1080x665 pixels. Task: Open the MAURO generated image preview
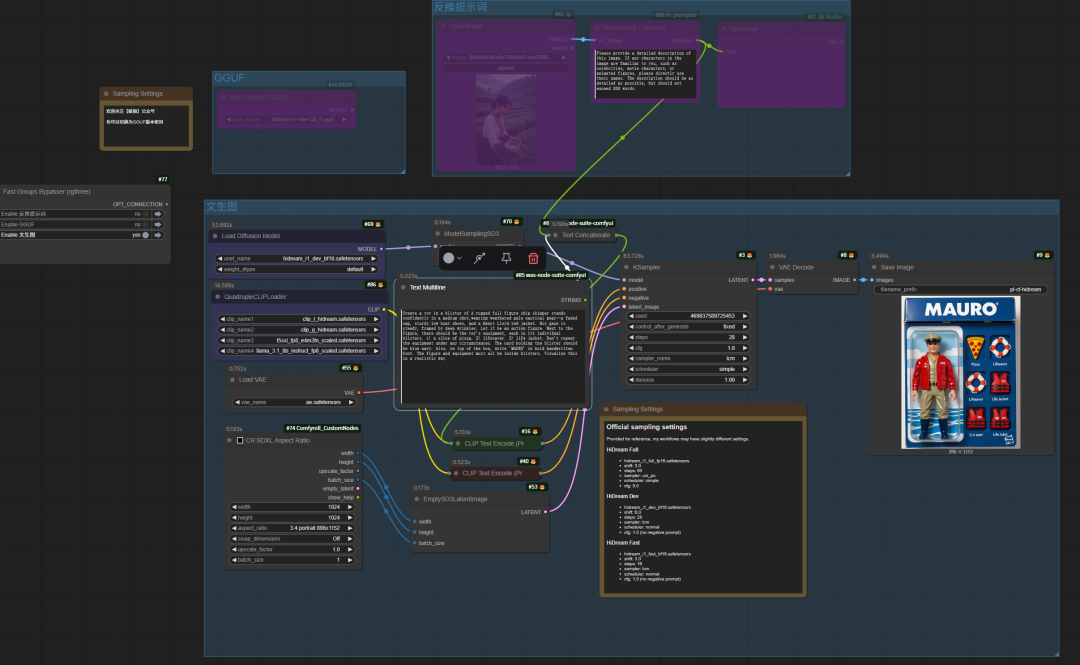[960, 372]
